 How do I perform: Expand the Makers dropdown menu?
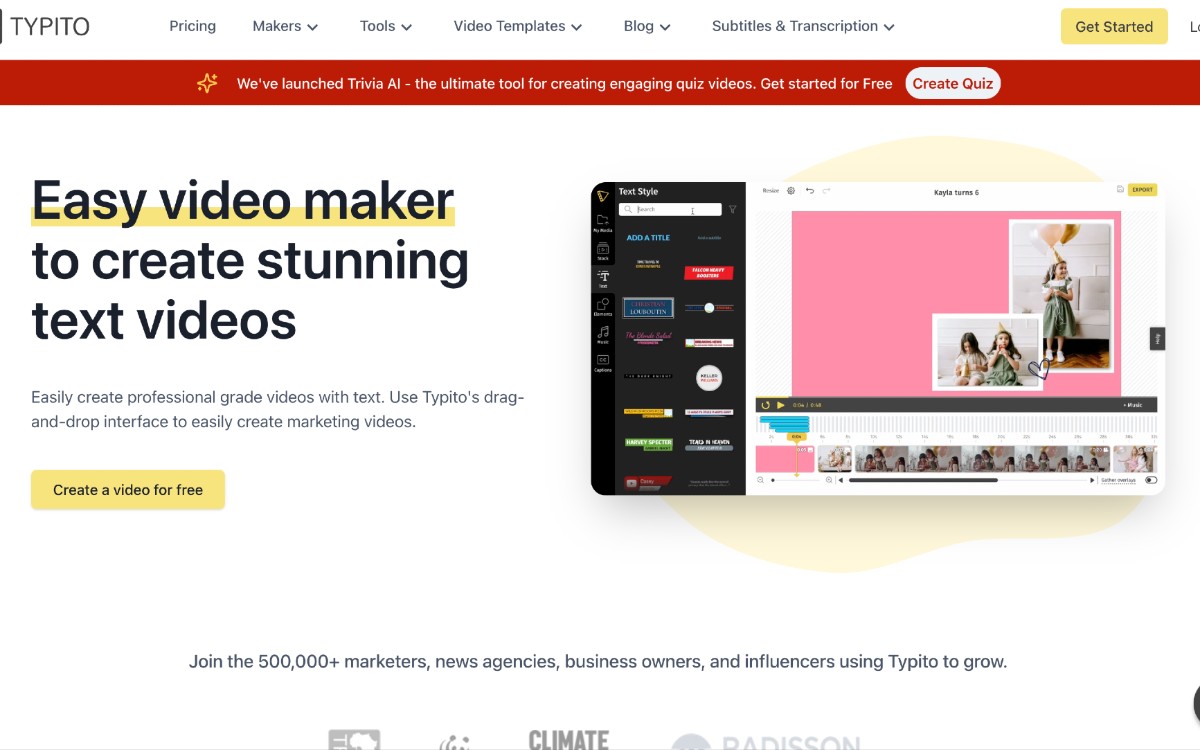[285, 27]
